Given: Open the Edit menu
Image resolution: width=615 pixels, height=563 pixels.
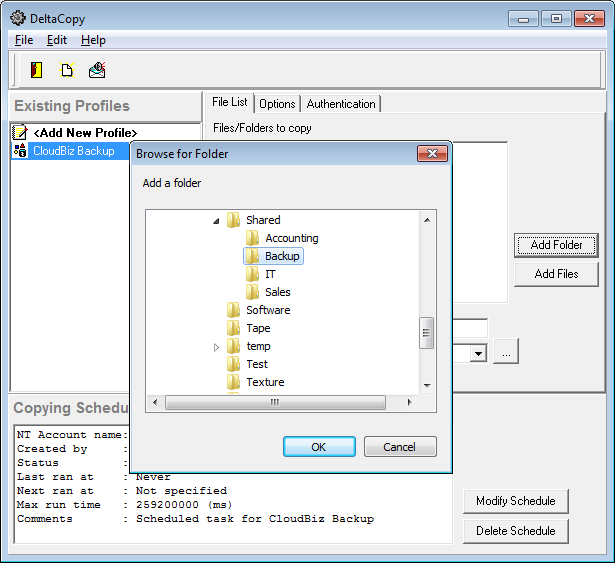Looking at the screenshot, I should coord(57,40).
